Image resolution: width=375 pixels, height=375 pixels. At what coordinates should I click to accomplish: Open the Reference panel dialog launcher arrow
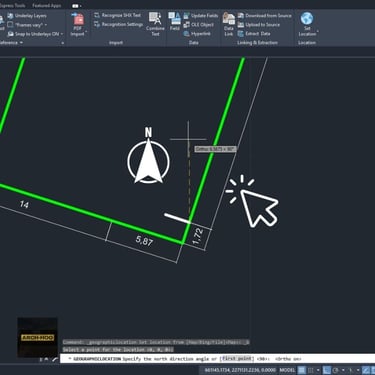click(x=62, y=43)
